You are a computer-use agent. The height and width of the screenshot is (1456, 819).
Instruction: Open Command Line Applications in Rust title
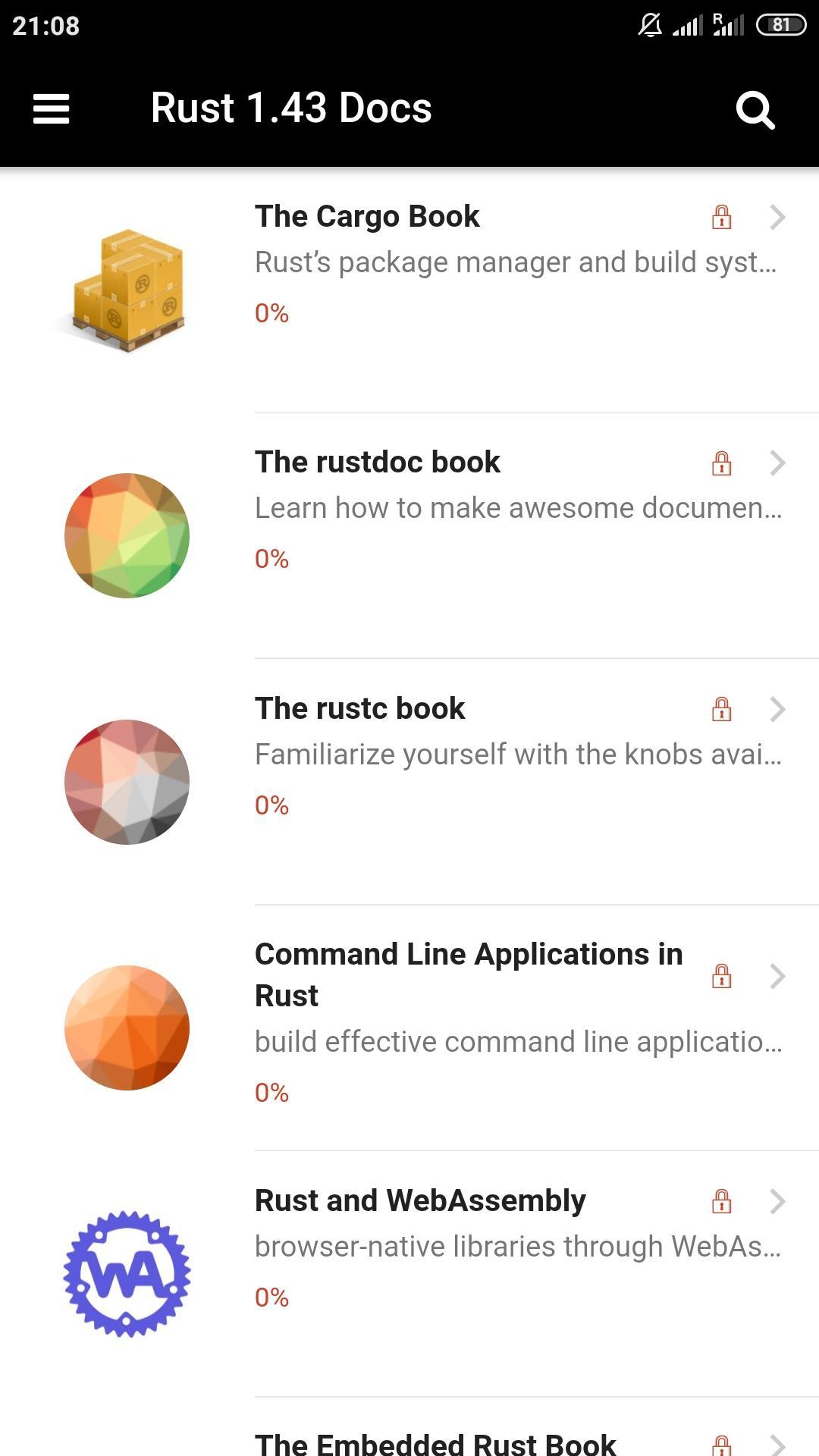469,974
